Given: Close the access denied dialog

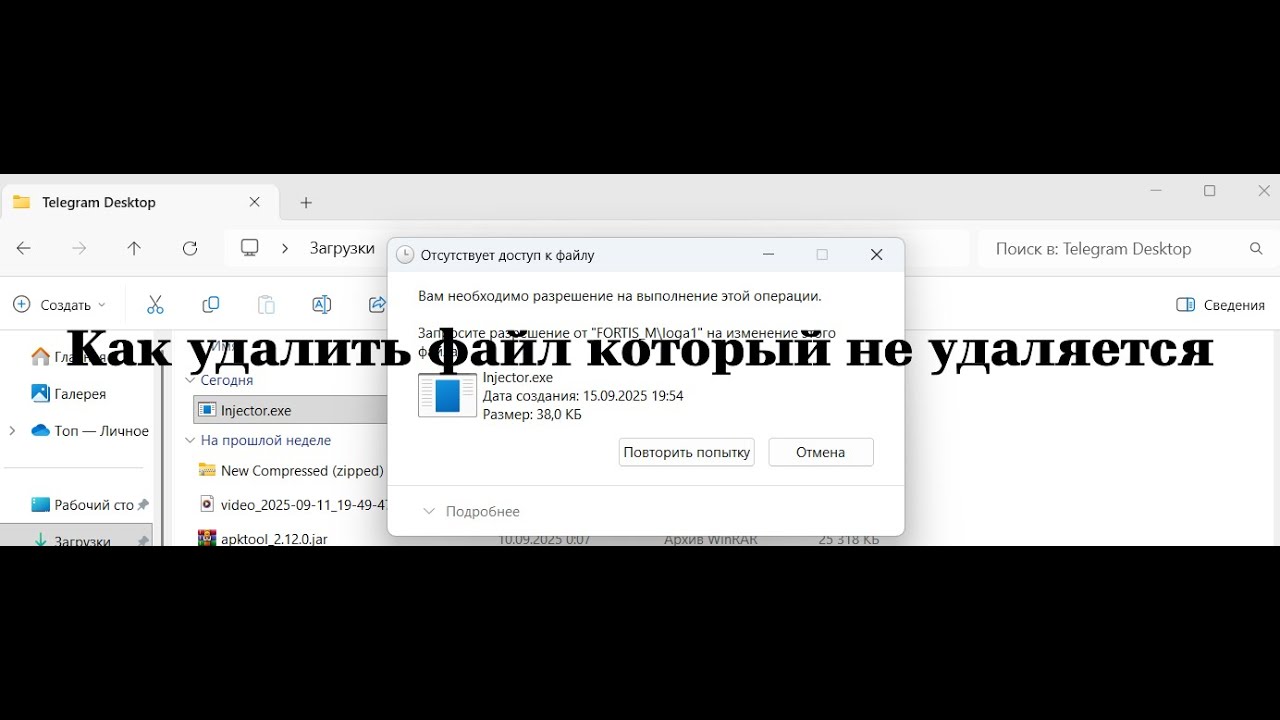Looking at the screenshot, I should (877, 255).
